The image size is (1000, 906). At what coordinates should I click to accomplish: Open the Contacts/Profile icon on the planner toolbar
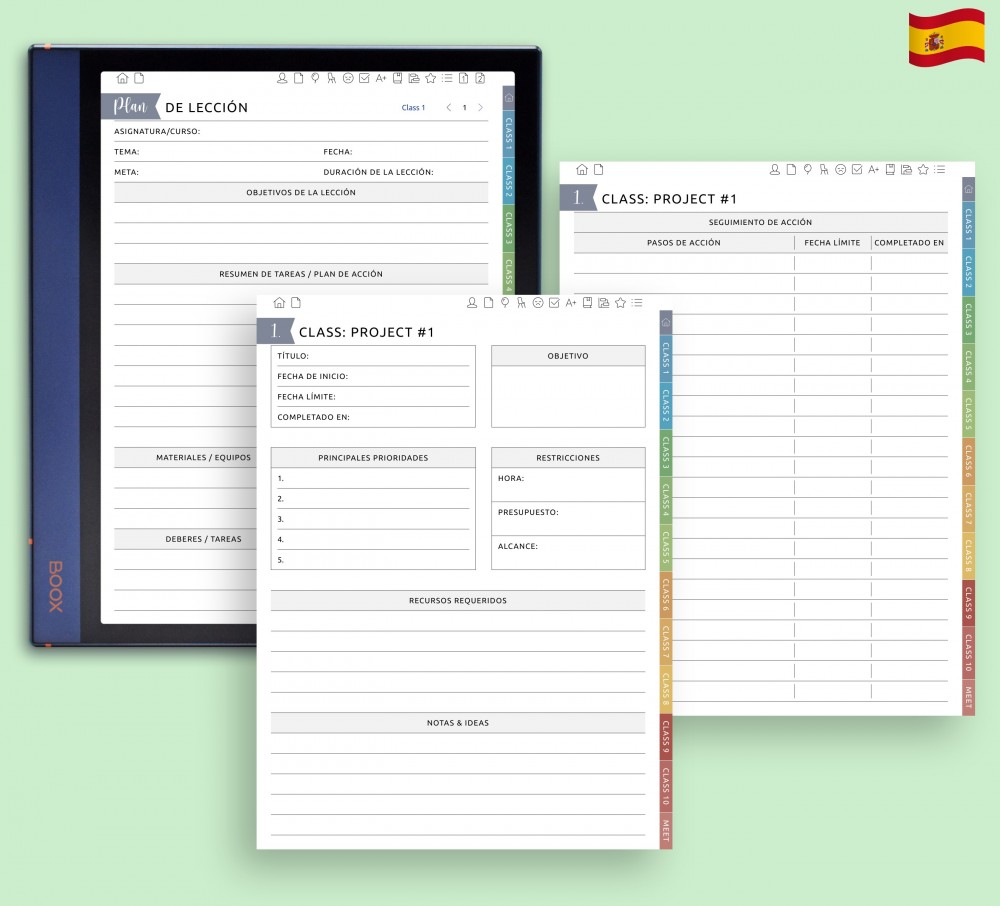coord(472,302)
